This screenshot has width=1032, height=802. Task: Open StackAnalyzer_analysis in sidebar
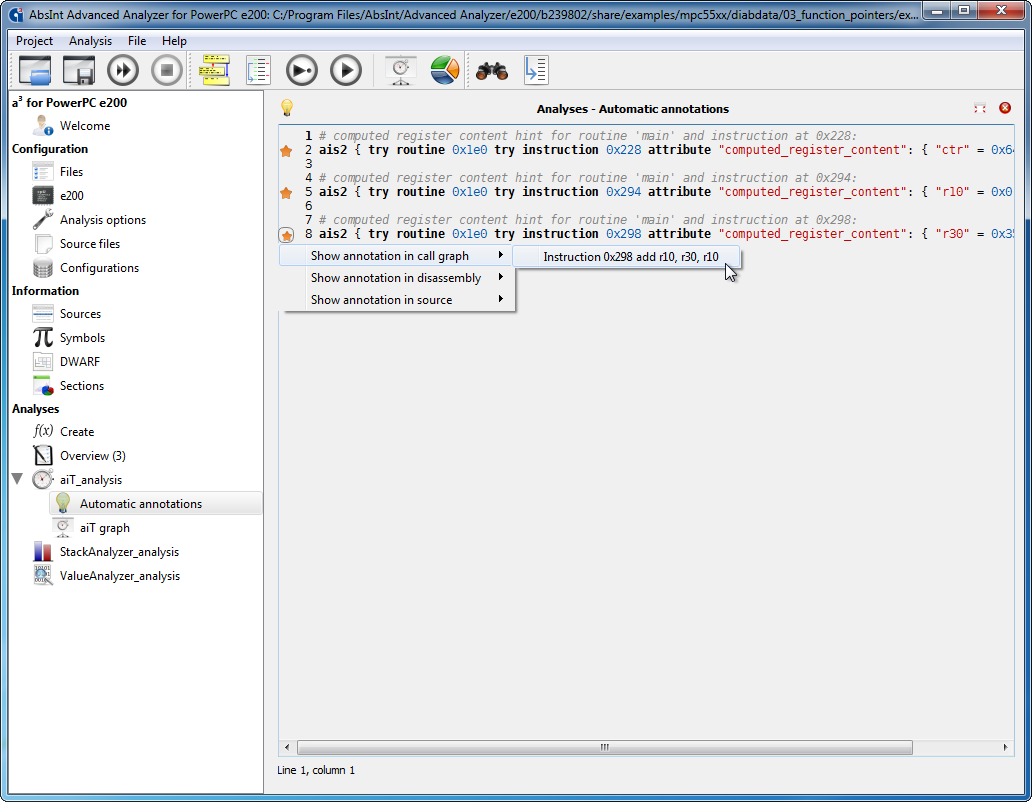tap(119, 552)
